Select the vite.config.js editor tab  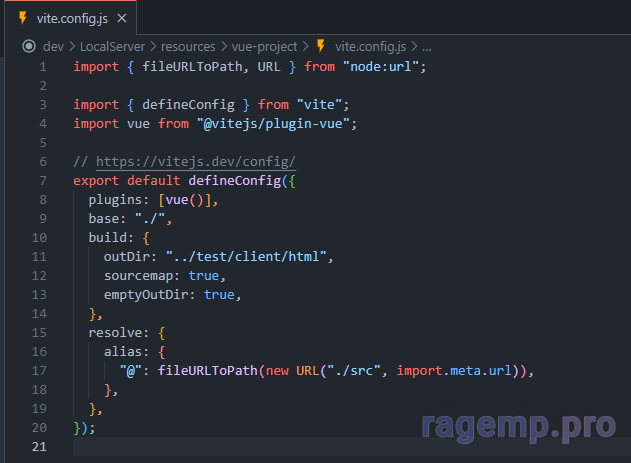click(70, 18)
